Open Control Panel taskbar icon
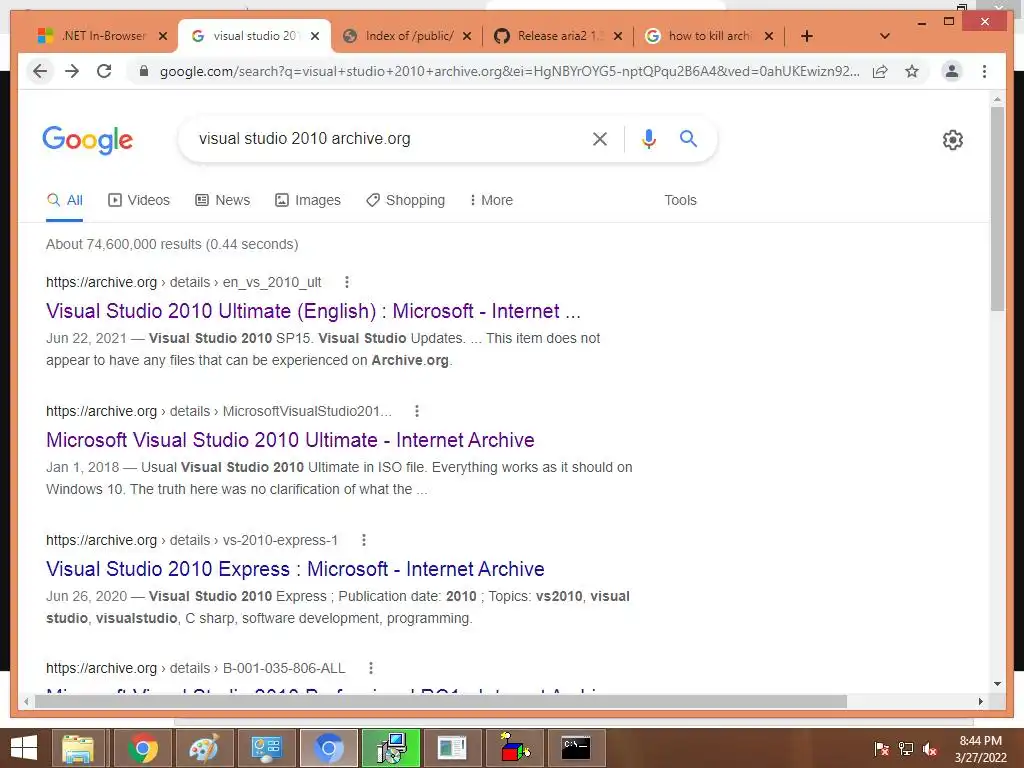The height and width of the screenshot is (768, 1024). point(266,748)
